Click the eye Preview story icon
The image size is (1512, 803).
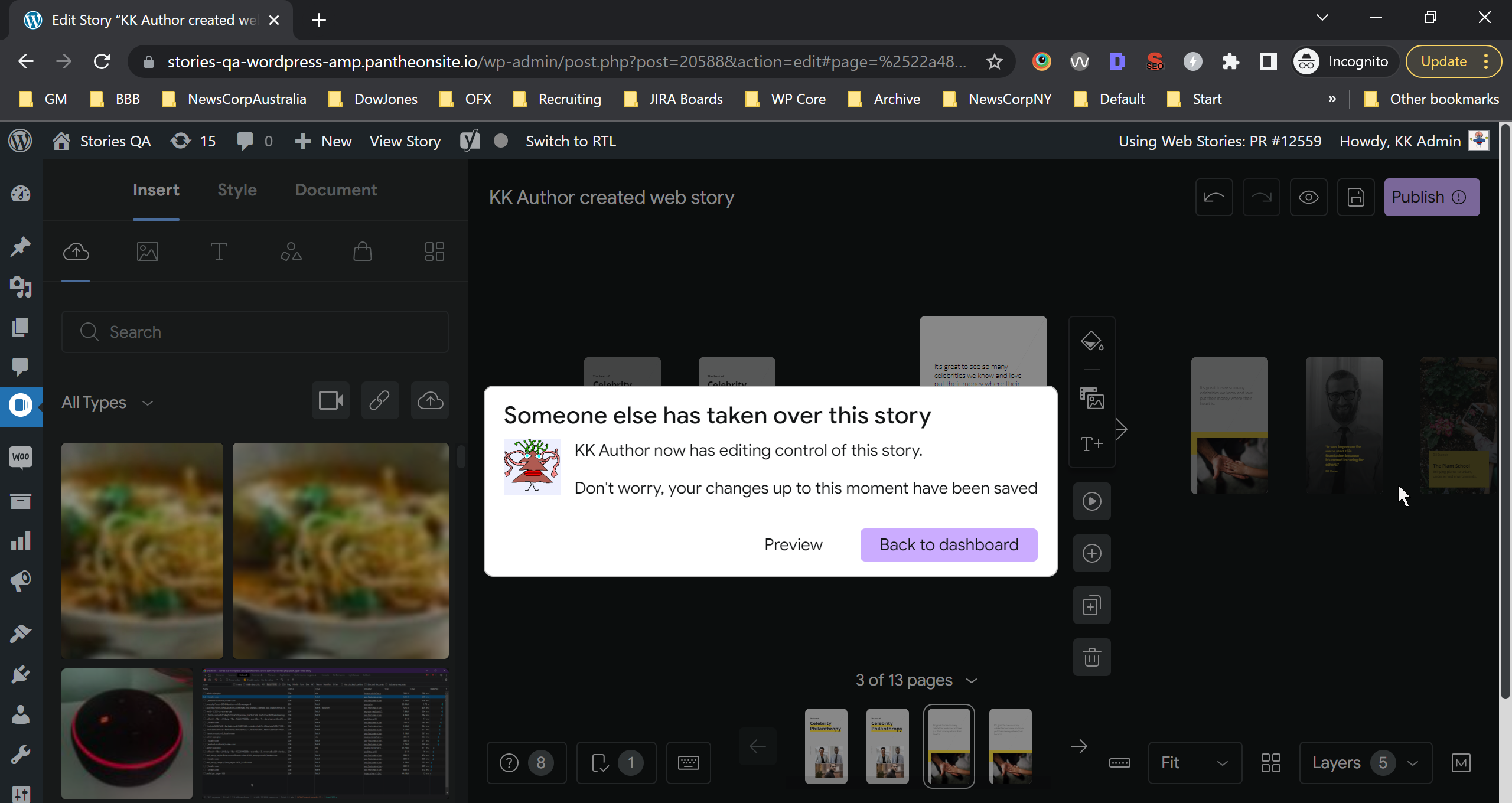(1308, 197)
